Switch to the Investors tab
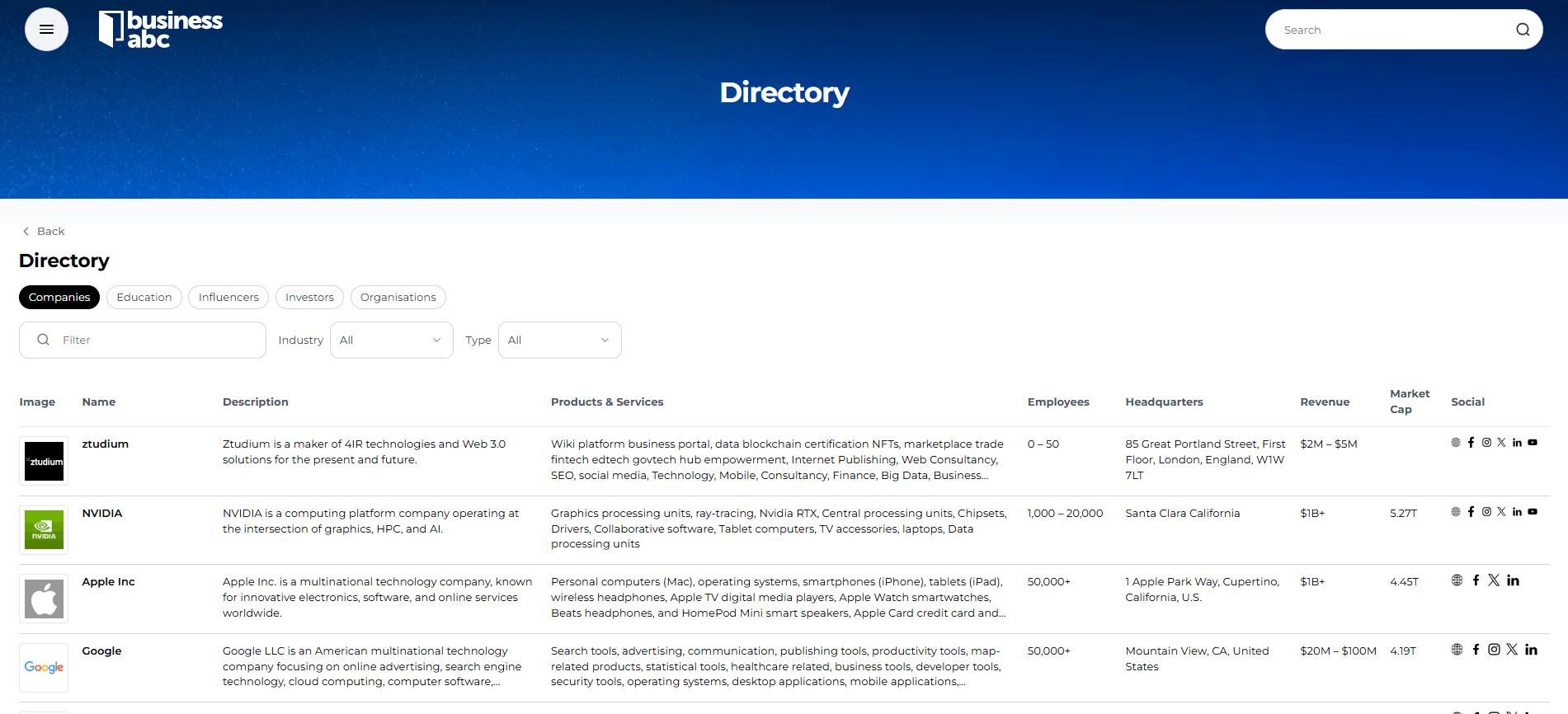This screenshot has height=714, width=1568. (x=309, y=298)
